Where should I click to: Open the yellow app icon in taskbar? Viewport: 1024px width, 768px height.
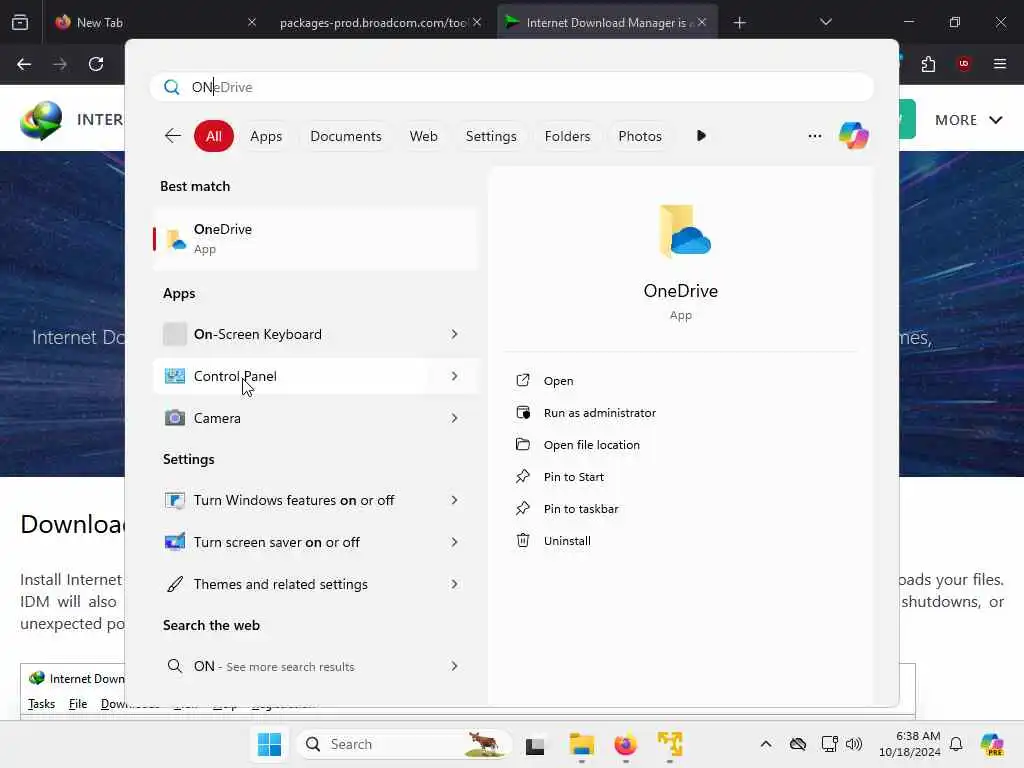click(x=669, y=744)
